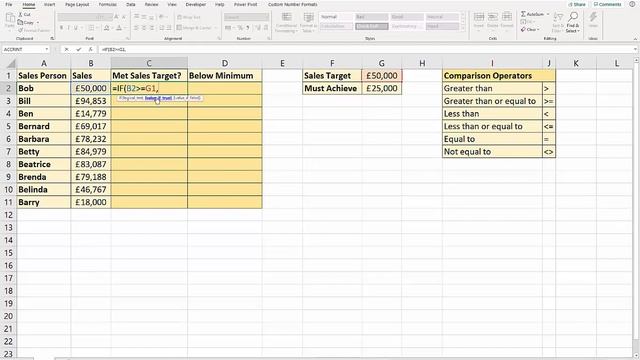Select the Sales Target value £50,000 cell G1
The width and height of the screenshot is (640, 360).
coord(382,76)
